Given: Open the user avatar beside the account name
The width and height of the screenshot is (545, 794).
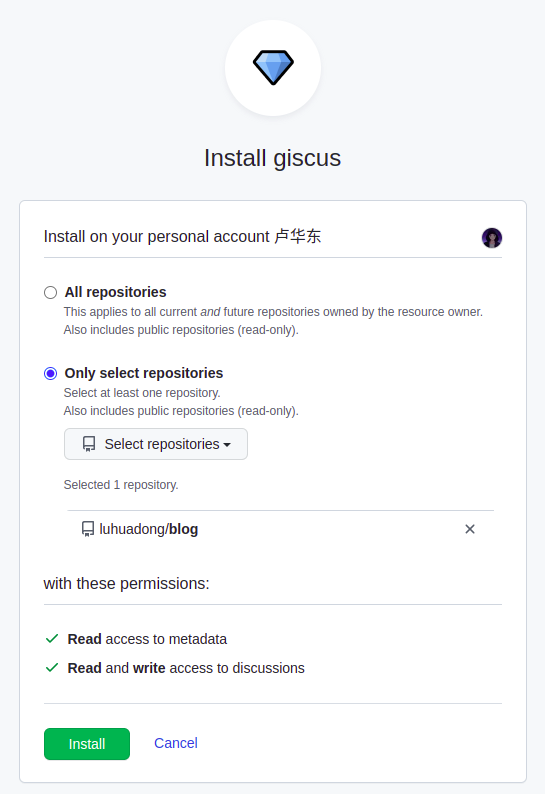Looking at the screenshot, I should pyautogui.click(x=491, y=237).
